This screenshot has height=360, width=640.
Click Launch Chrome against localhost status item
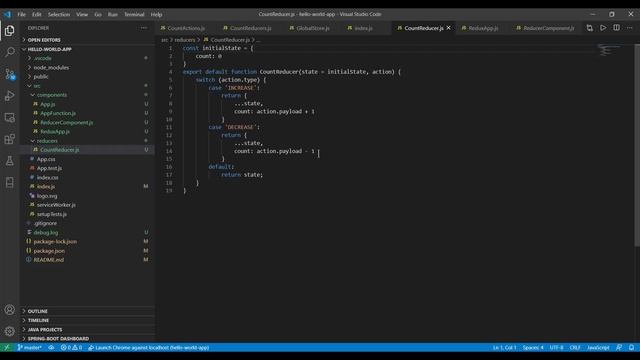tap(149, 347)
